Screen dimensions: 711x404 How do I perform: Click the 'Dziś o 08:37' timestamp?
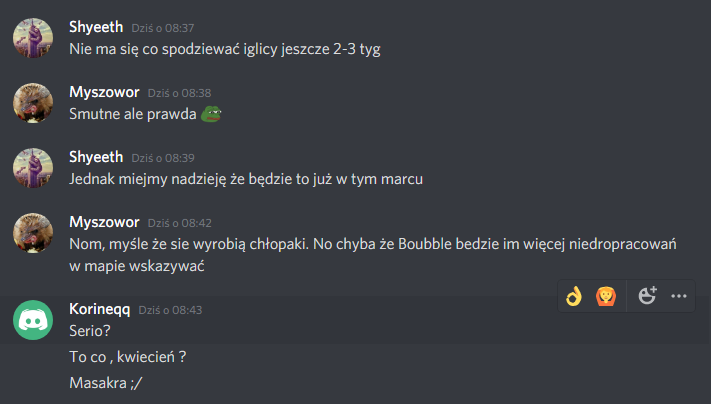click(163, 28)
